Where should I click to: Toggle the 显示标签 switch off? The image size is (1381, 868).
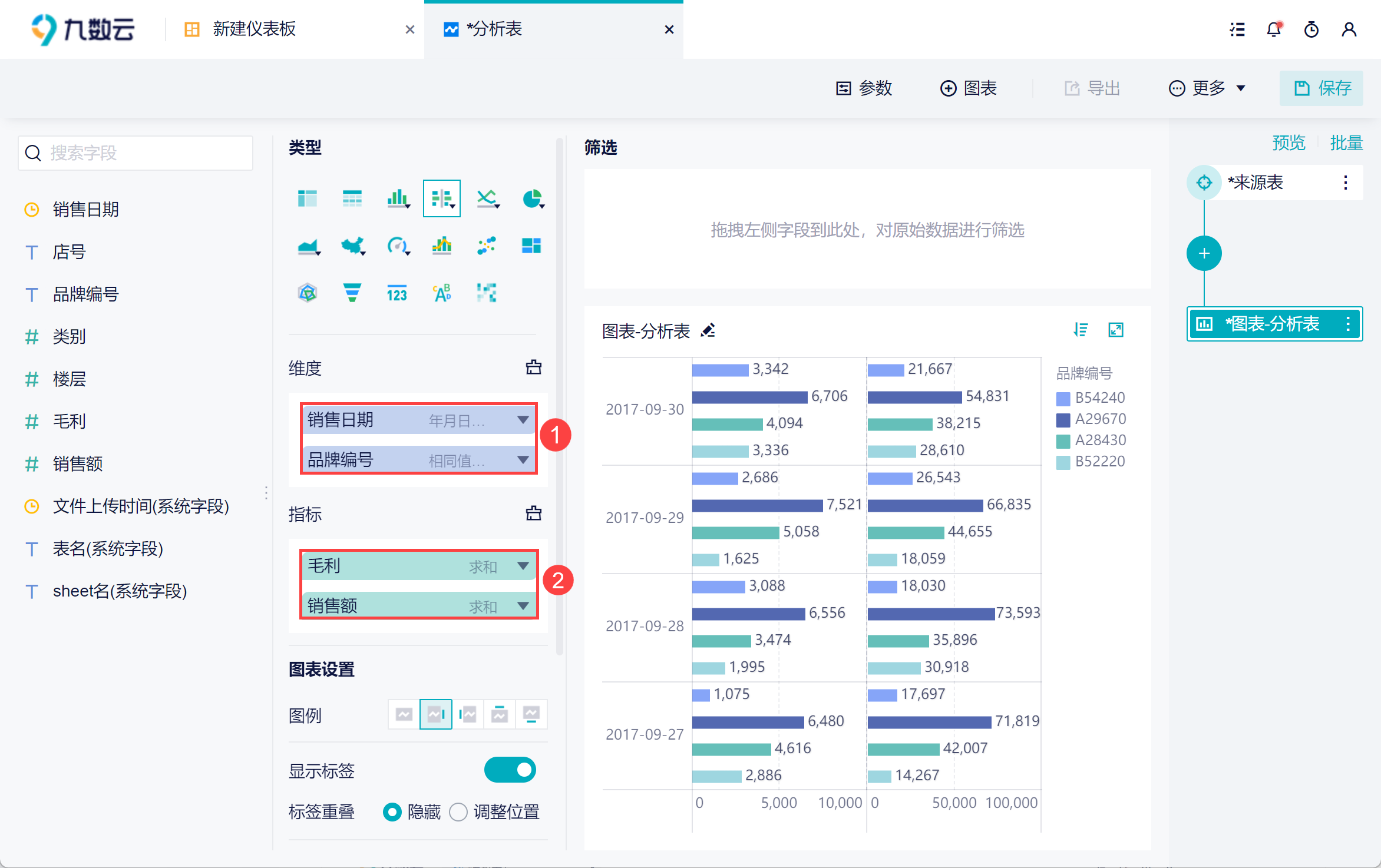[510, 770]
